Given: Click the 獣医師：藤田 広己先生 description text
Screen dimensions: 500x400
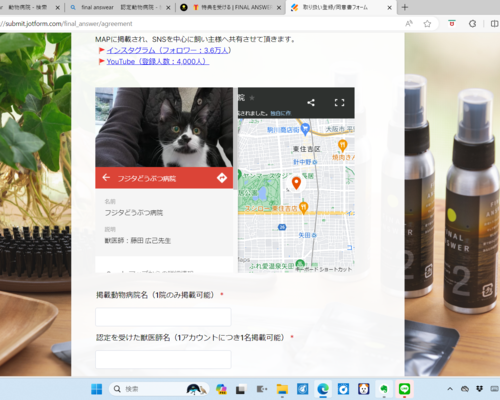Looking at the screenshot, I should click(138, 241).
